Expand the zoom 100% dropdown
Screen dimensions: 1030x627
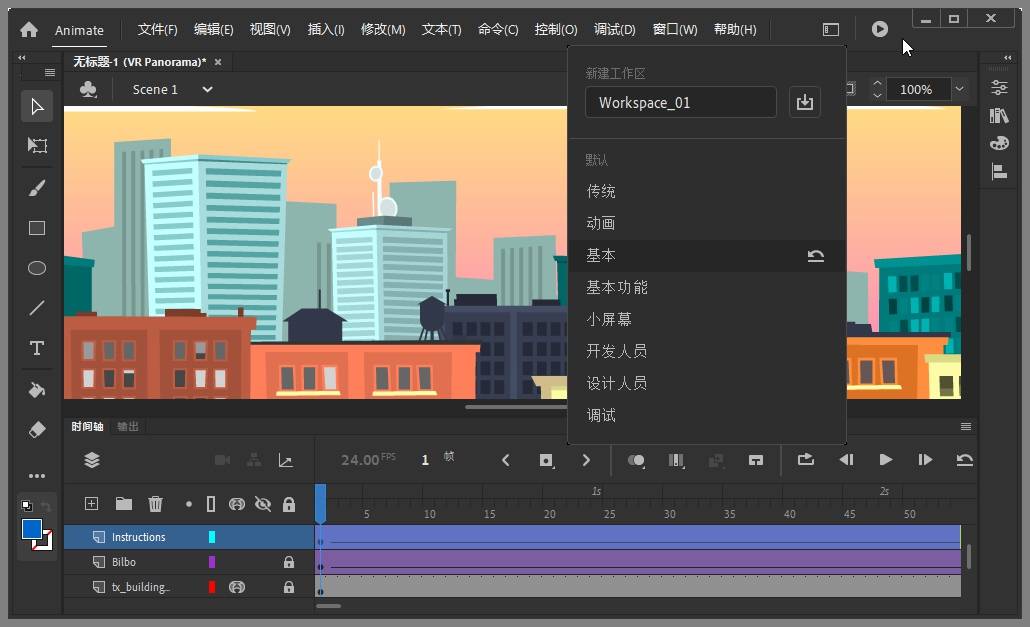coord(960,89)
